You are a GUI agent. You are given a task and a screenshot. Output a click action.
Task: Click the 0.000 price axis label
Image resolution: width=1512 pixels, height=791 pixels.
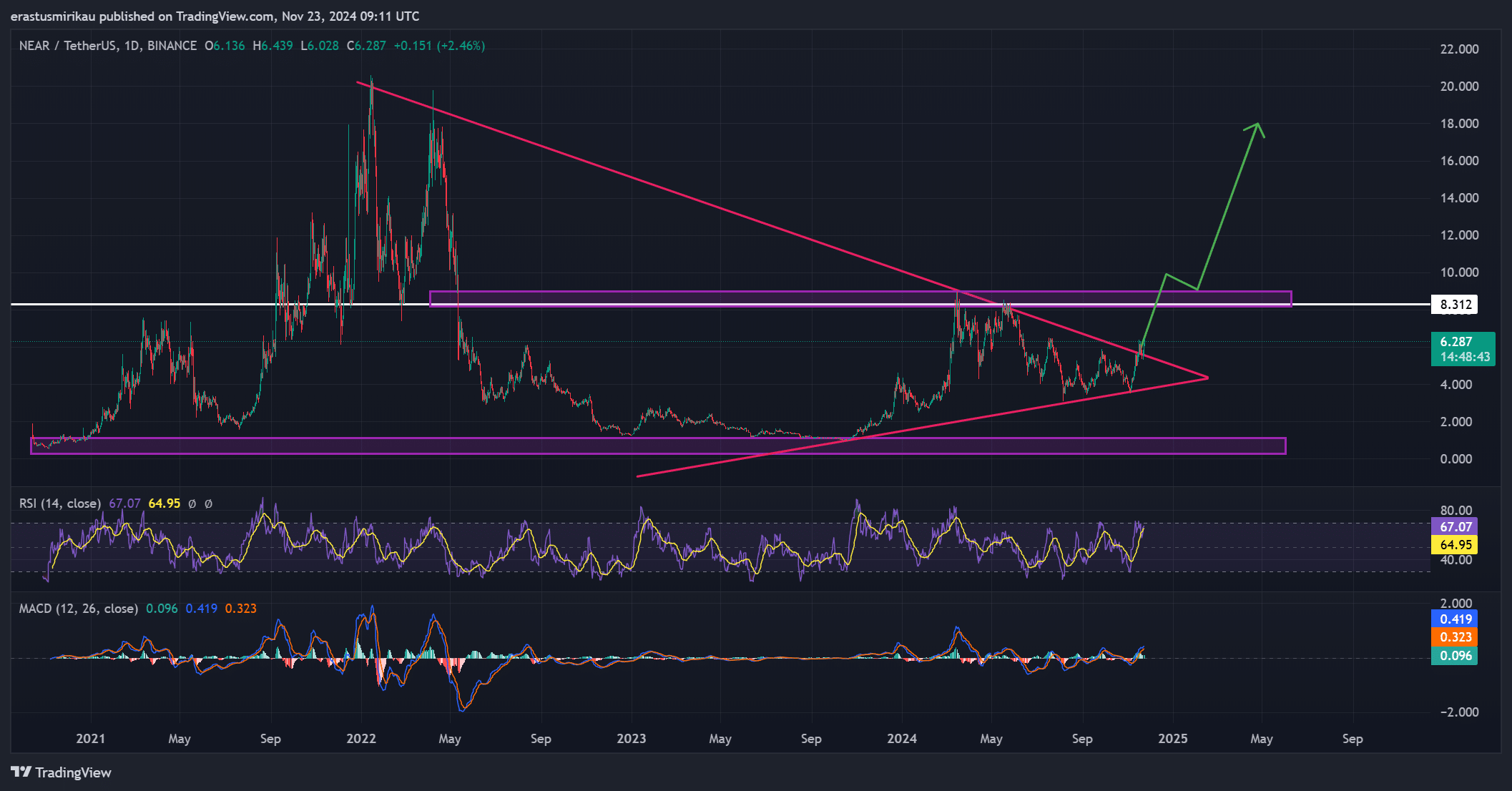pos(1456,459)
